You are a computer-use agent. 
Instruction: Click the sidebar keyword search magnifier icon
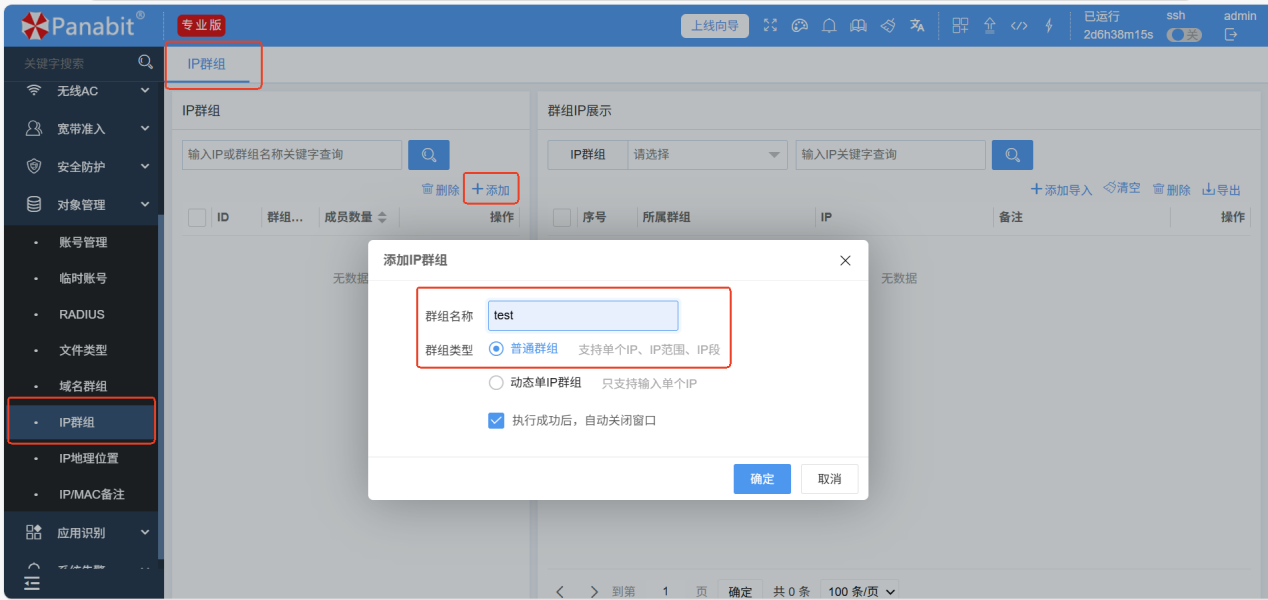click(145, 63)
